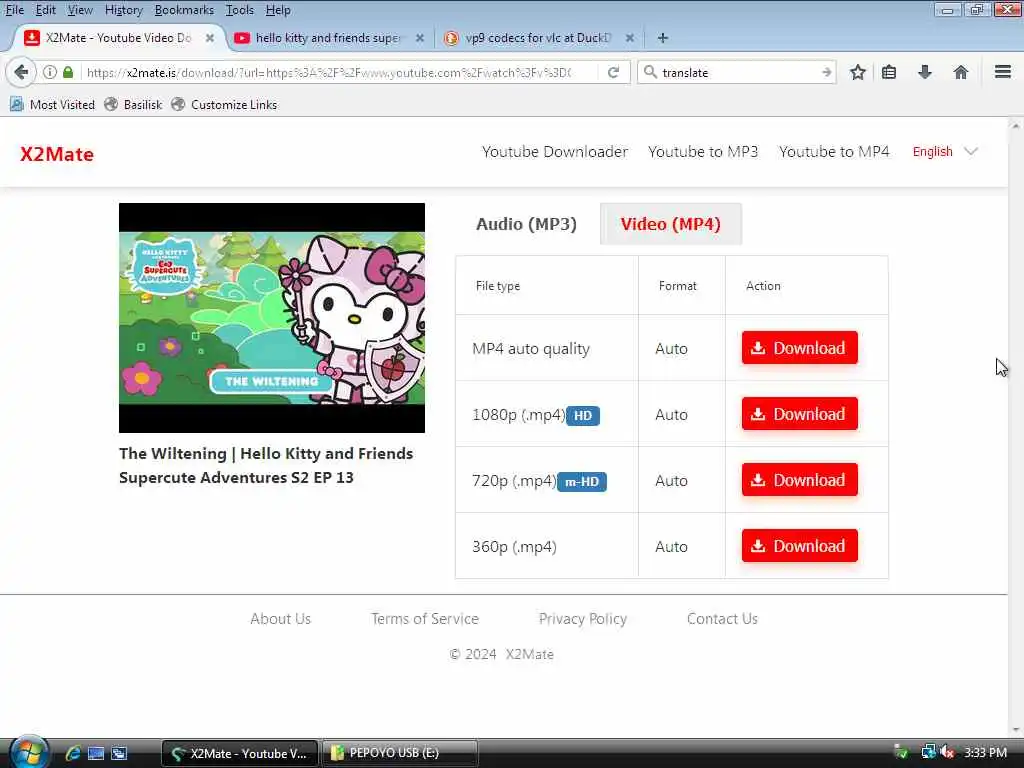Go to the home page icon

[960, 72]
